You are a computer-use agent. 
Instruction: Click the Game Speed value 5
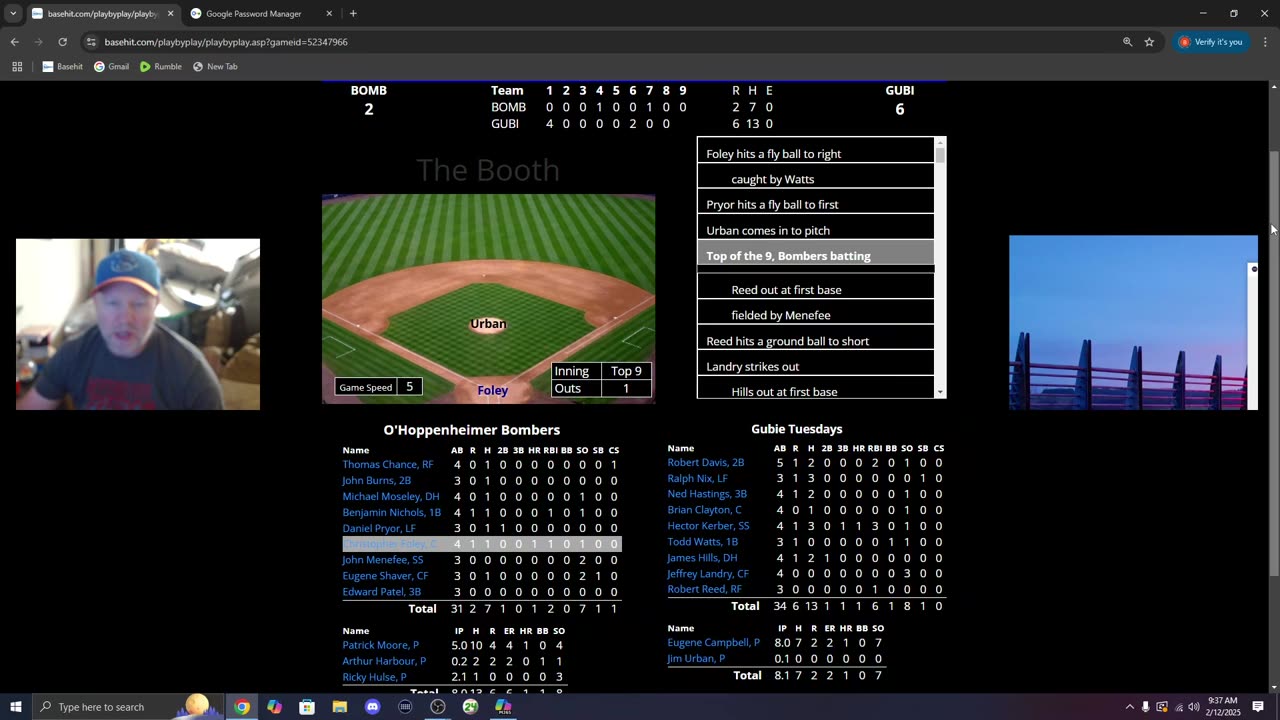[409, 387]
